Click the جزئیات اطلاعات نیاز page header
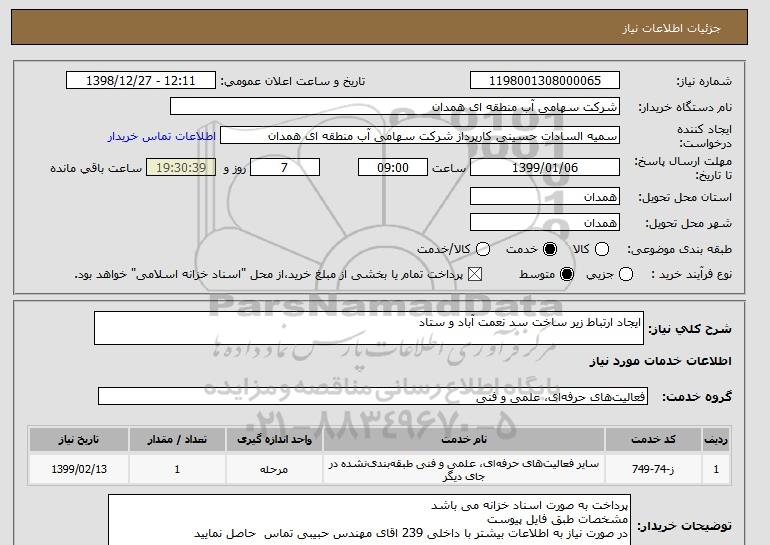This screenshot has width=770, height=545. click(671, 28)
